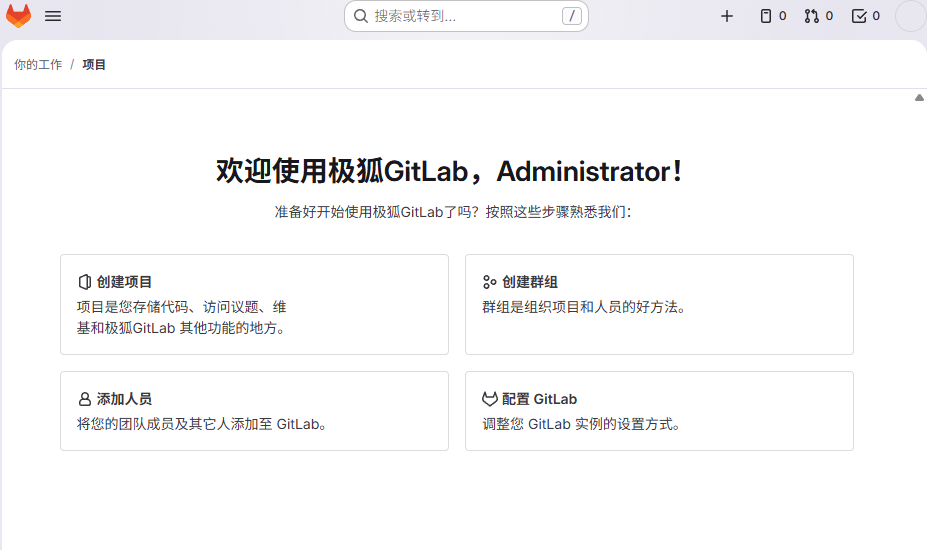This screenshot has height=550, width=927.
Task: Click text 调整您 GitLab 实例的设置方式
Action: point(582,424)
